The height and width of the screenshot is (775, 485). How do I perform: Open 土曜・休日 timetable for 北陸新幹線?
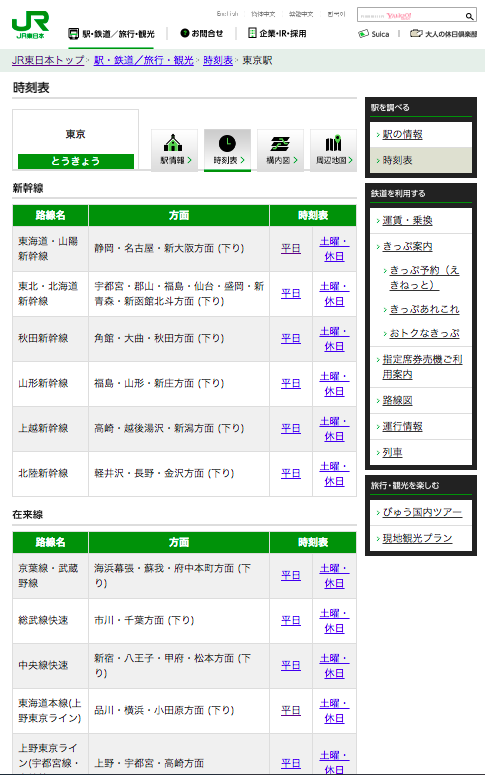[x=334, y=474]
